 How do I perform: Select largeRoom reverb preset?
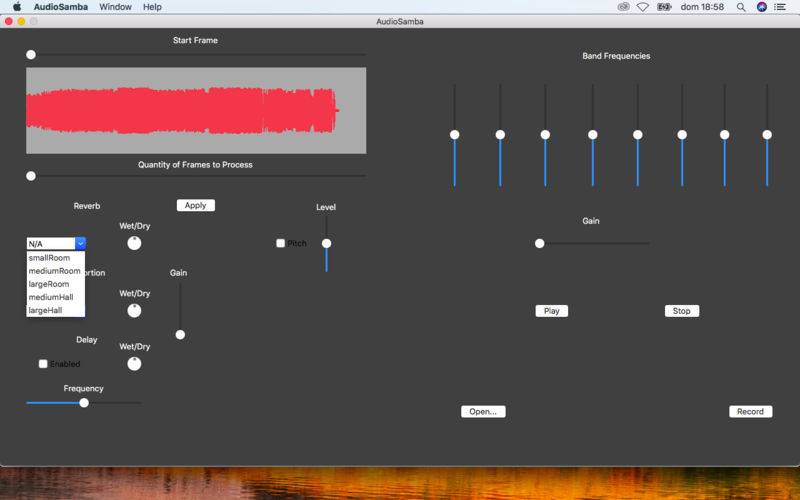pos(56,284)
